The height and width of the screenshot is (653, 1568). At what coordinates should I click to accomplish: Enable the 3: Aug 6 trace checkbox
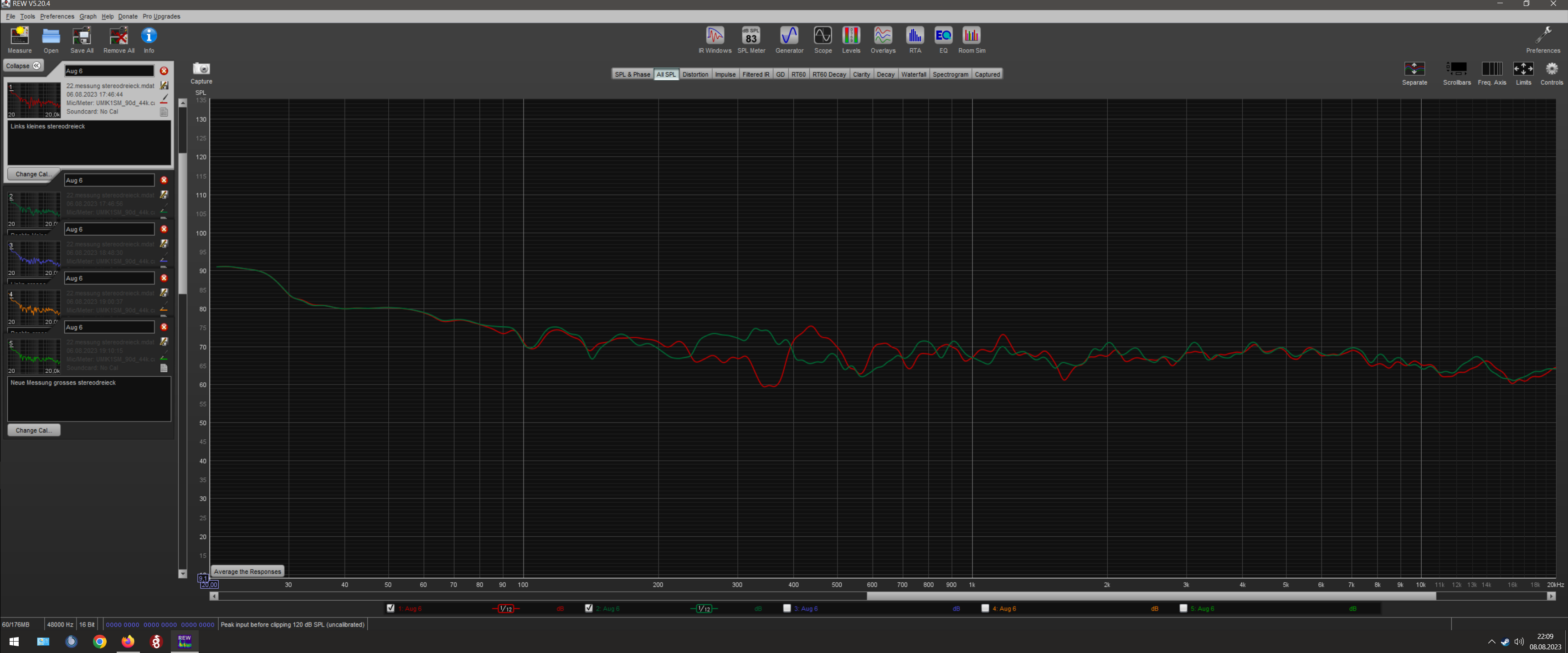pyautogui.click(x=787, y=608)
